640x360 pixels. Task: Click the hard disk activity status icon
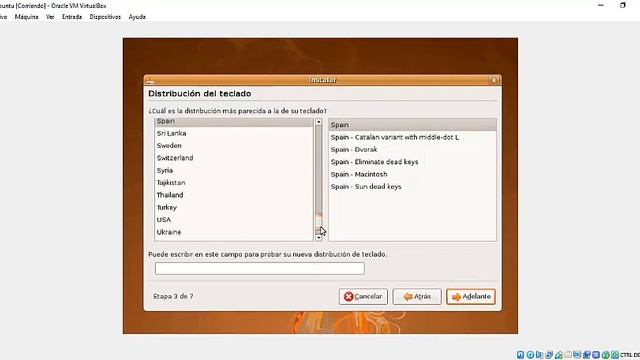pyautogui.click(x=520, y=355)
